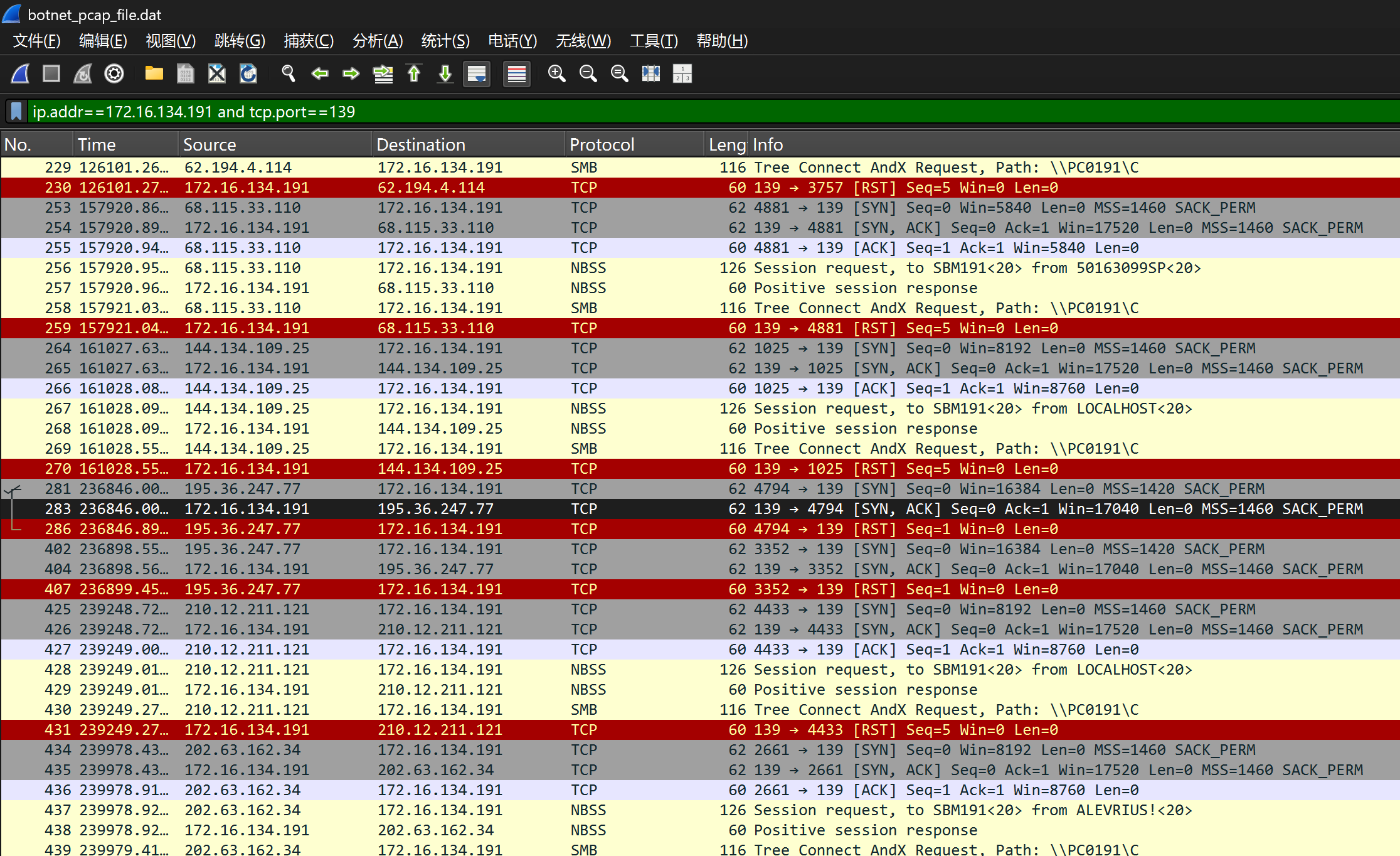This screenshot has width=1400, height=856.
Task: Sort packets by the Time column header
Action: coord(97,145)
